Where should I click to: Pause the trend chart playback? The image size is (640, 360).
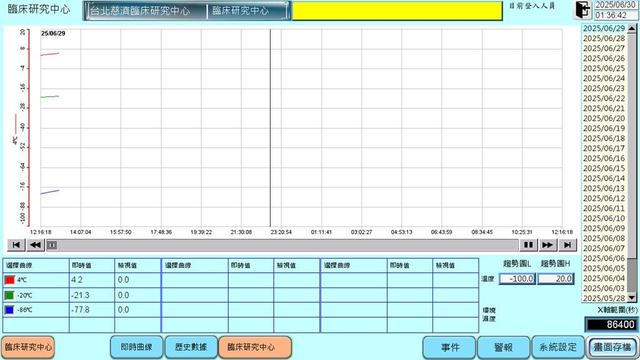[528, 245]
